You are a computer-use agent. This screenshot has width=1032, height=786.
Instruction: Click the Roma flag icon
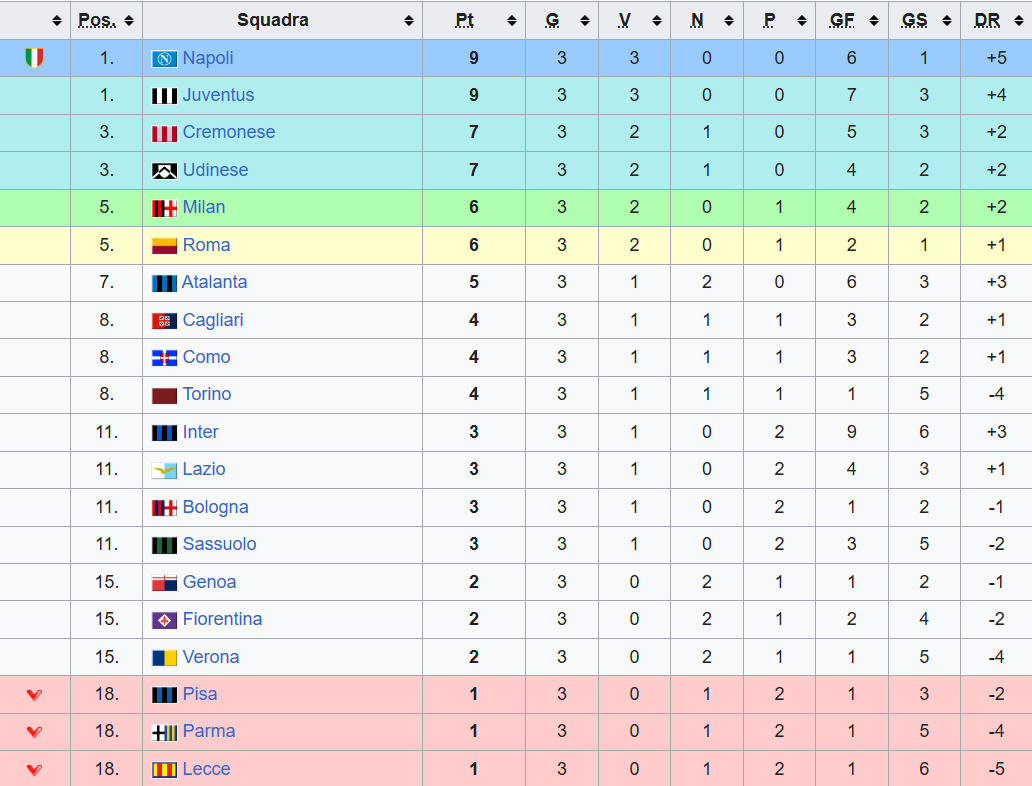[164, 246]
